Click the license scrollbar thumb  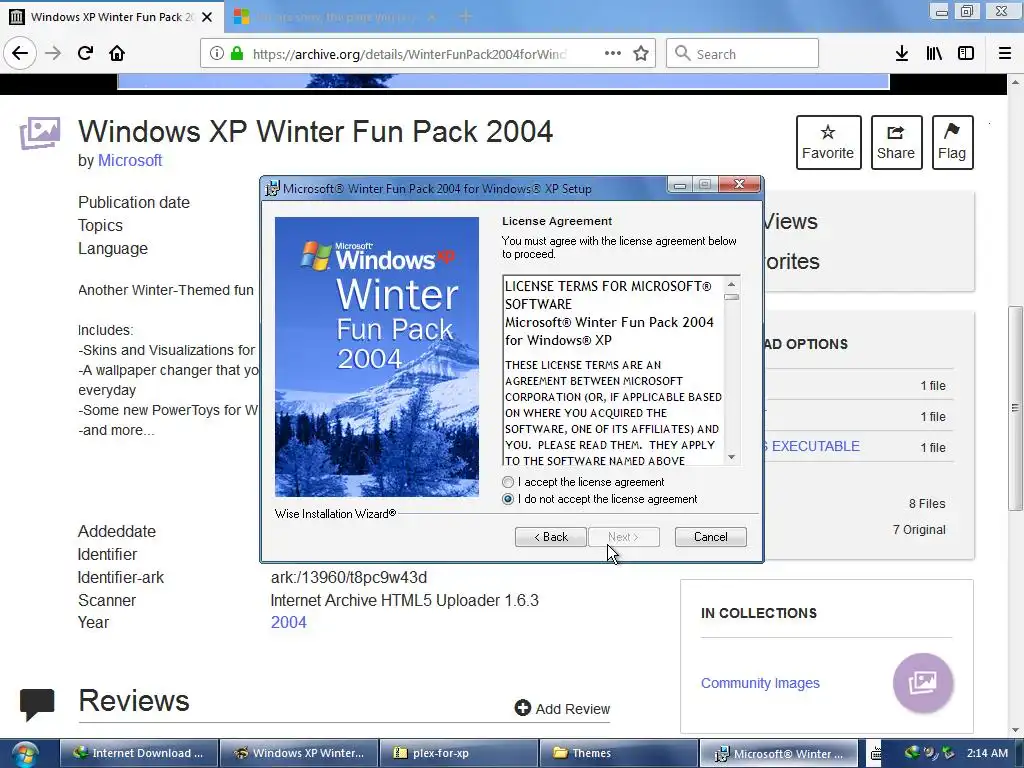click(731, 297)
